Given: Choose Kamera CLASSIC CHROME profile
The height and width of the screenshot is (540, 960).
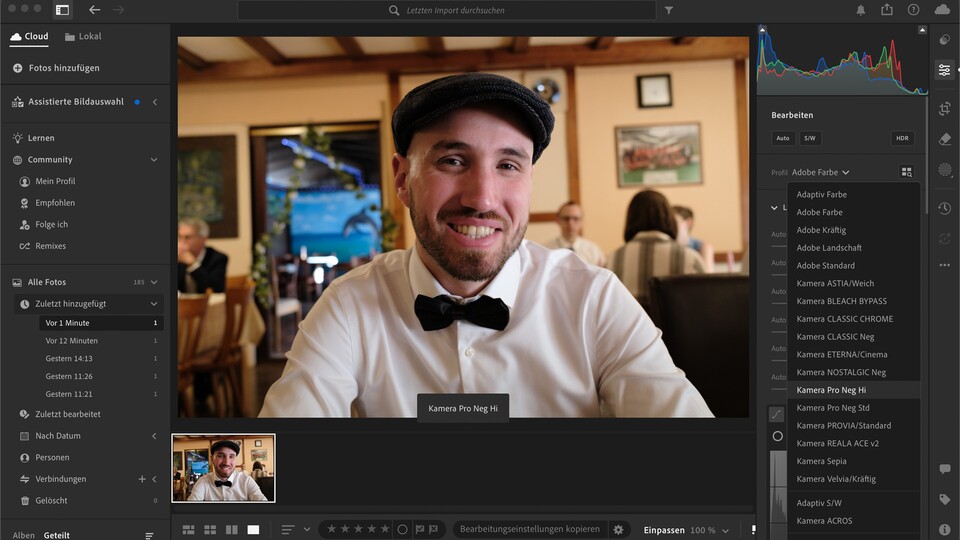Looking at the screenshot, I should (x=844, y=319).
